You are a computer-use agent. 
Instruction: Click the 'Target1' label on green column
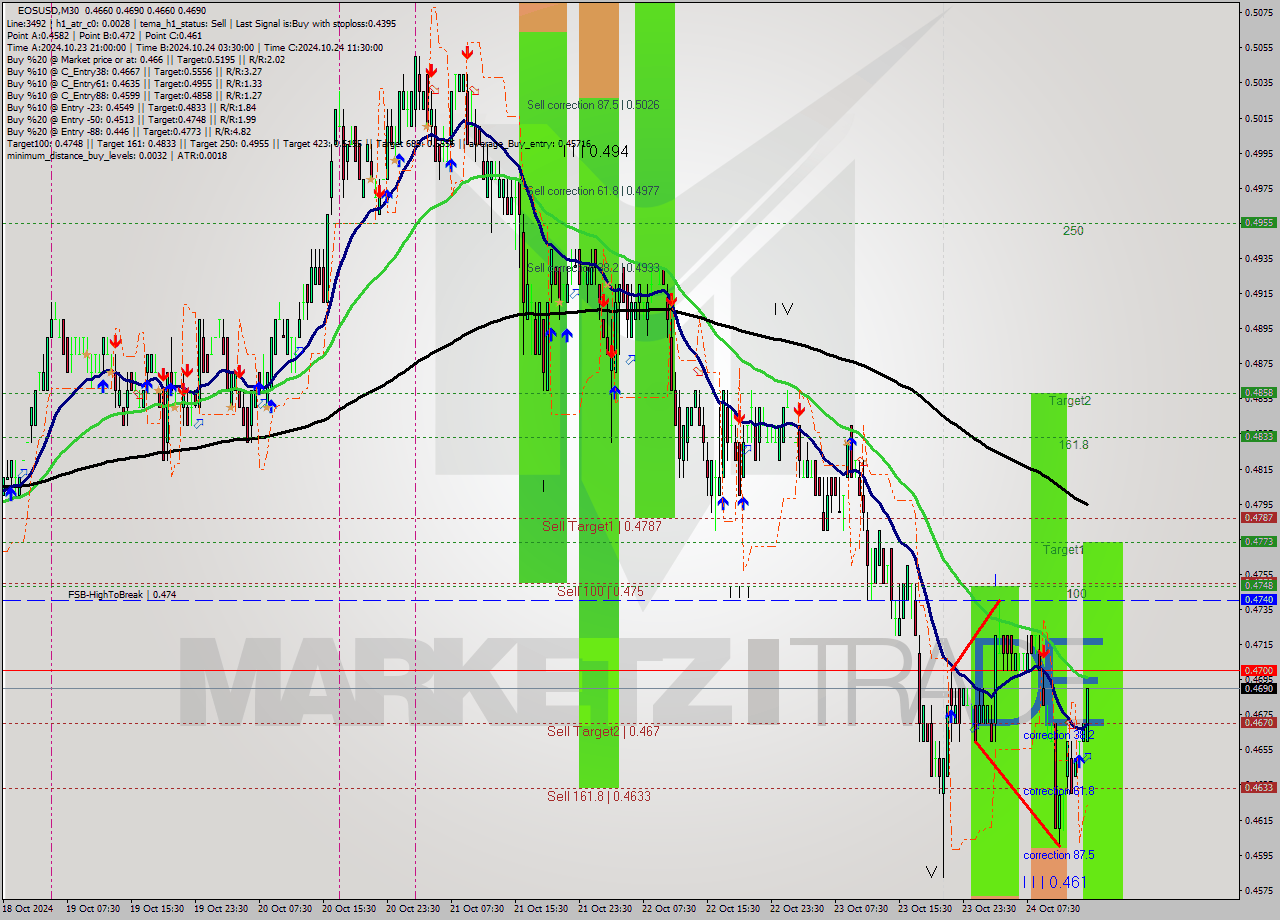click(x=1063, y=550)
